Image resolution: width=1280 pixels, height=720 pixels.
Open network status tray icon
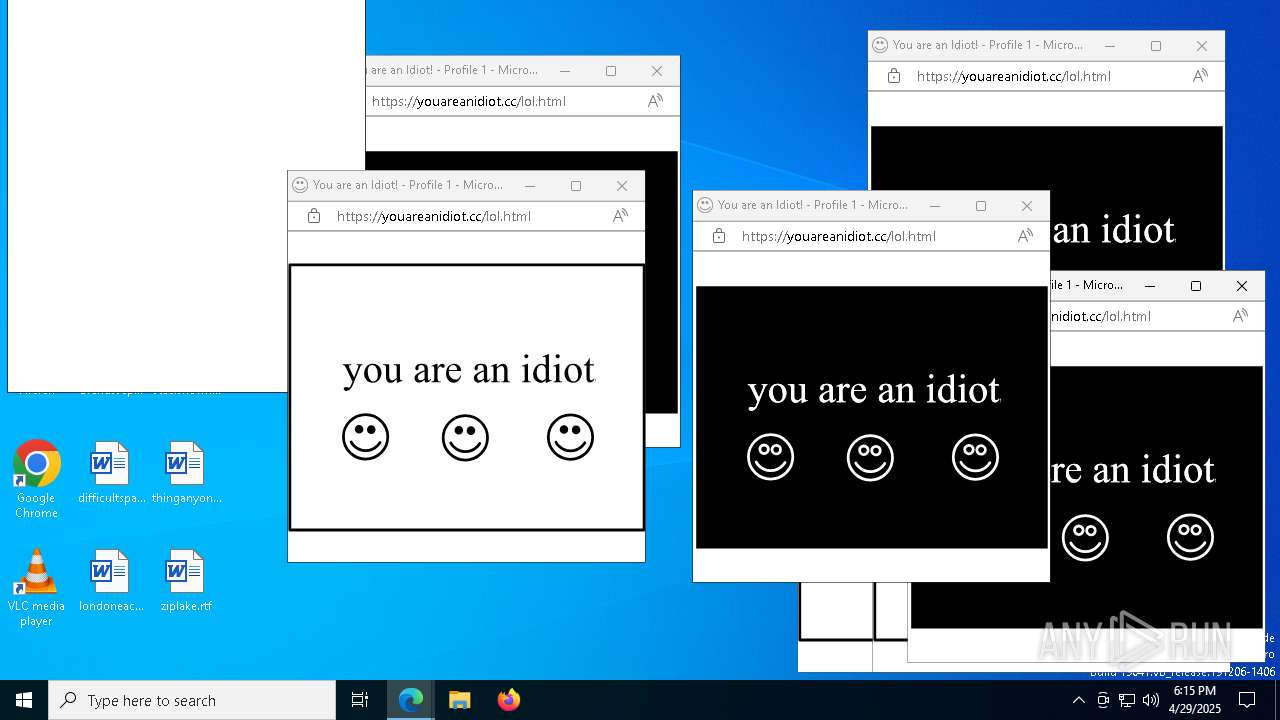coord(1127,700)
